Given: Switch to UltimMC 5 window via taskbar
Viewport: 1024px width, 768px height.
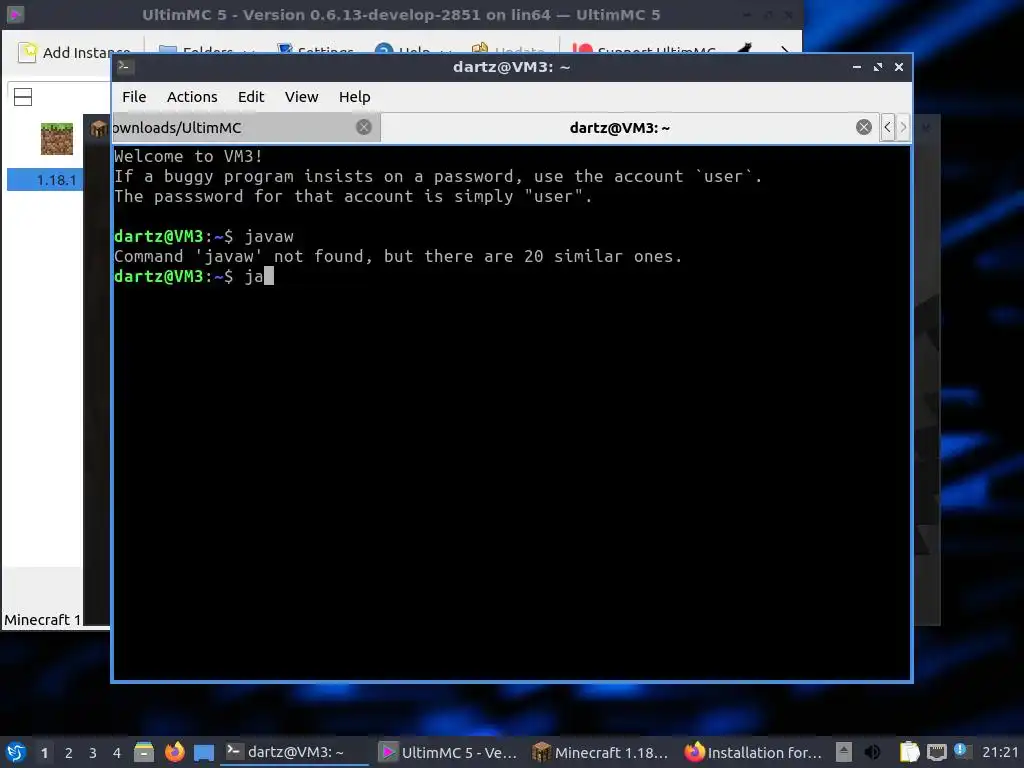Looking at the screenshot, I should (449, 752).
